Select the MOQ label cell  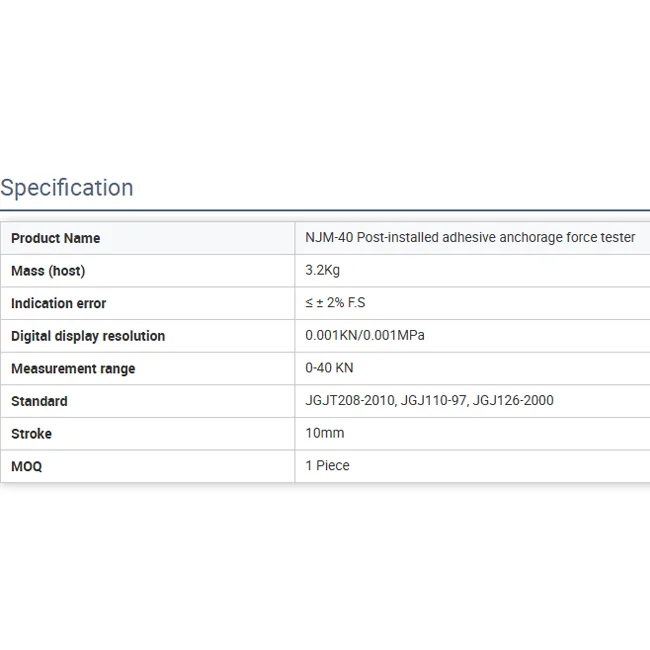[27, 466]
